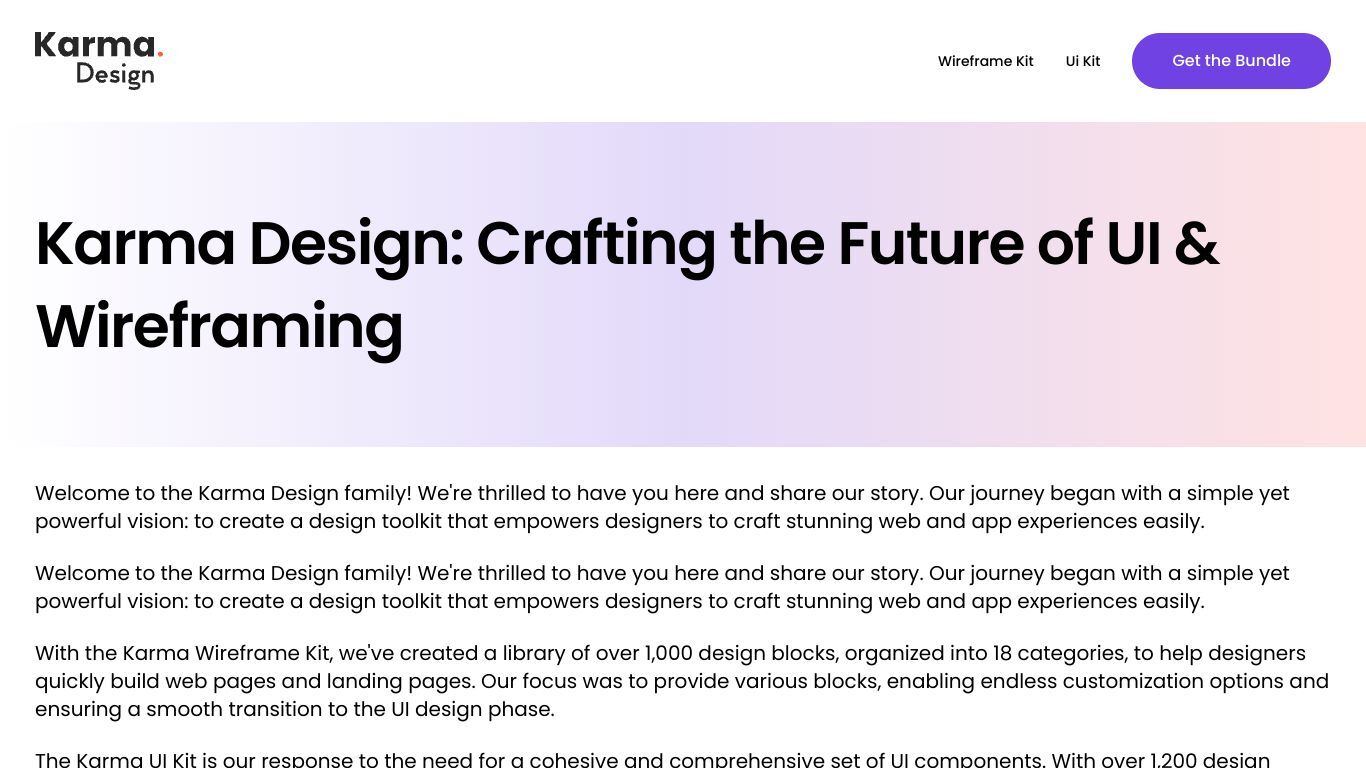Click the "Karma UI Kit" phrase in last paragraph
This screenshot has height=768, width=1366.
[x=136, y=760]
